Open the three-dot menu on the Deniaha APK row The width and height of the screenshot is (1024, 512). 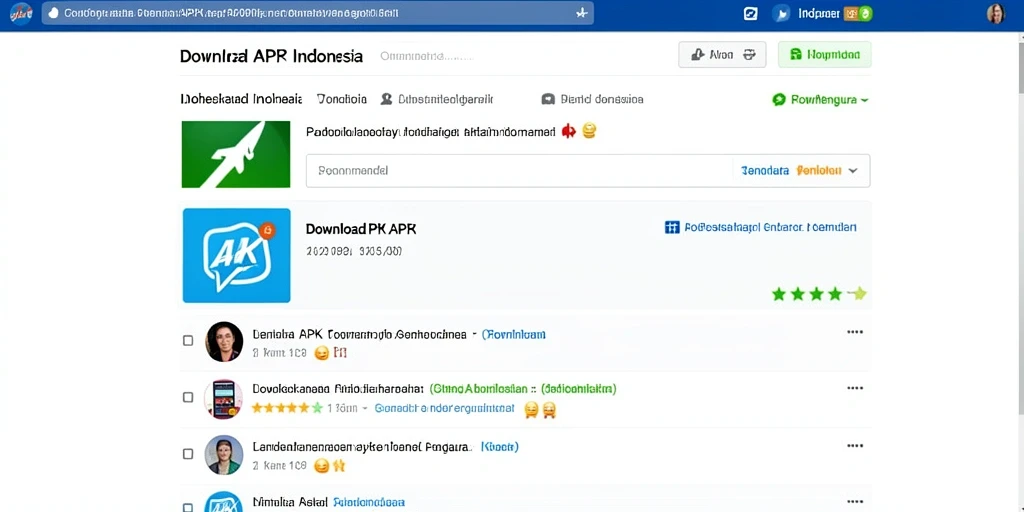[855, 332]
